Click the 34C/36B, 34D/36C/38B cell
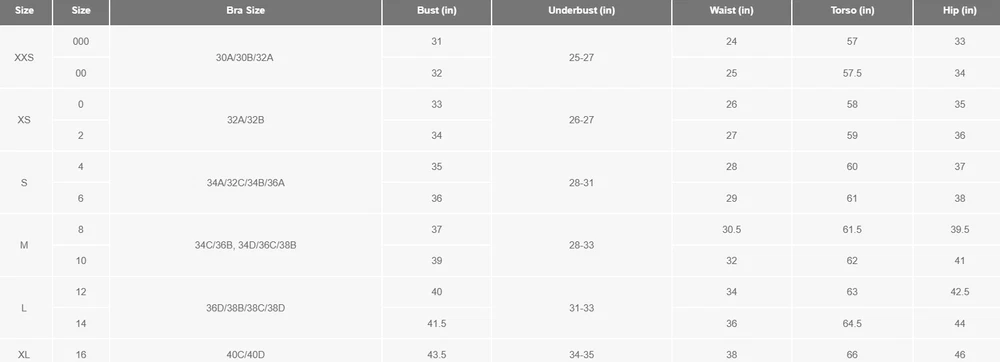1000x362 pixels. click(246, 245)
